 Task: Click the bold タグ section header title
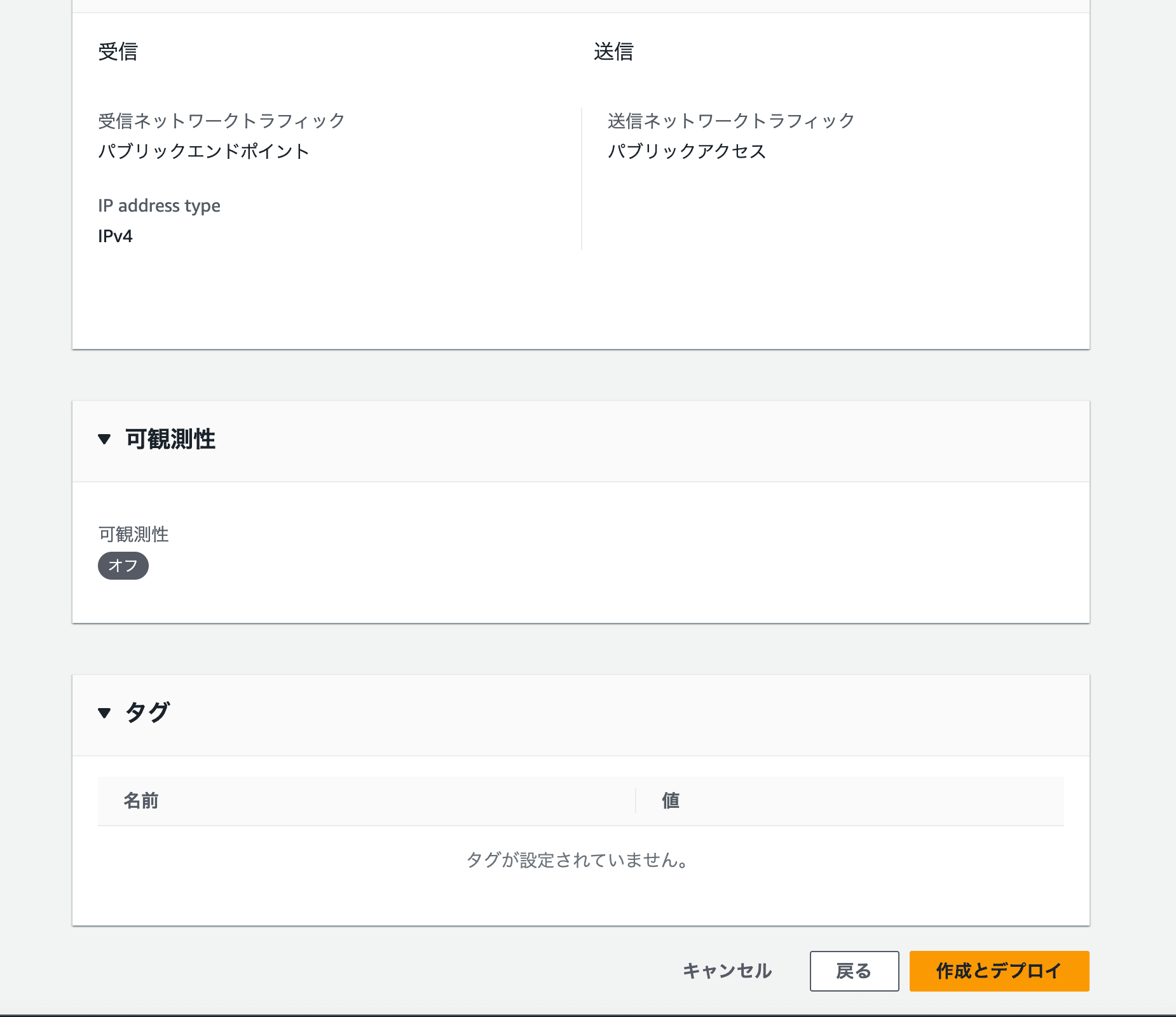[x=147, y=713]
